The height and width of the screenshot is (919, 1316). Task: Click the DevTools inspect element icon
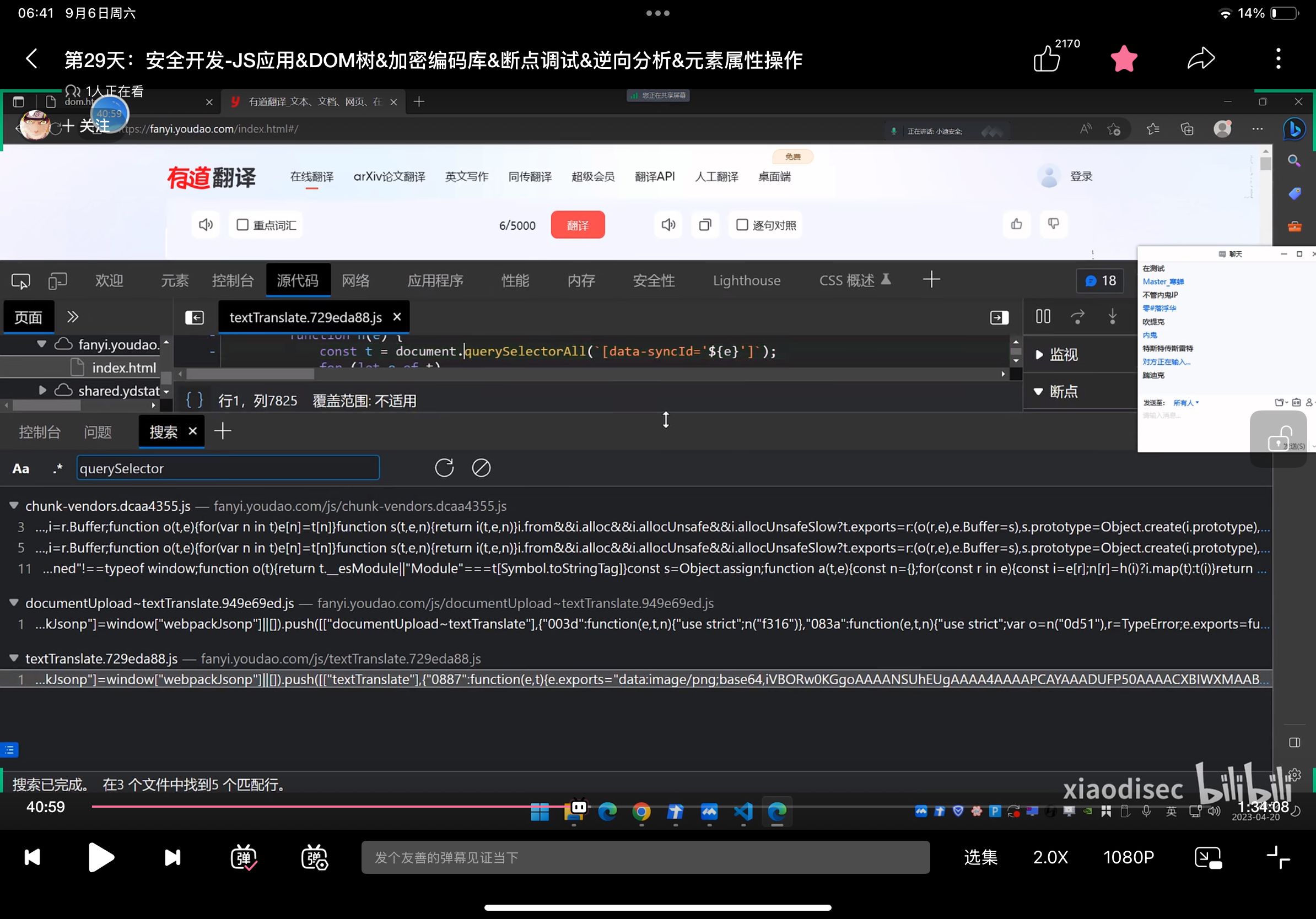(20, 281)
